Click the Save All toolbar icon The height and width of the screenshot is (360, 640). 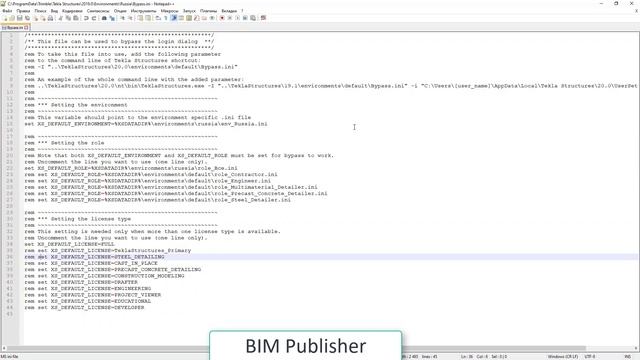click(27, 18)
